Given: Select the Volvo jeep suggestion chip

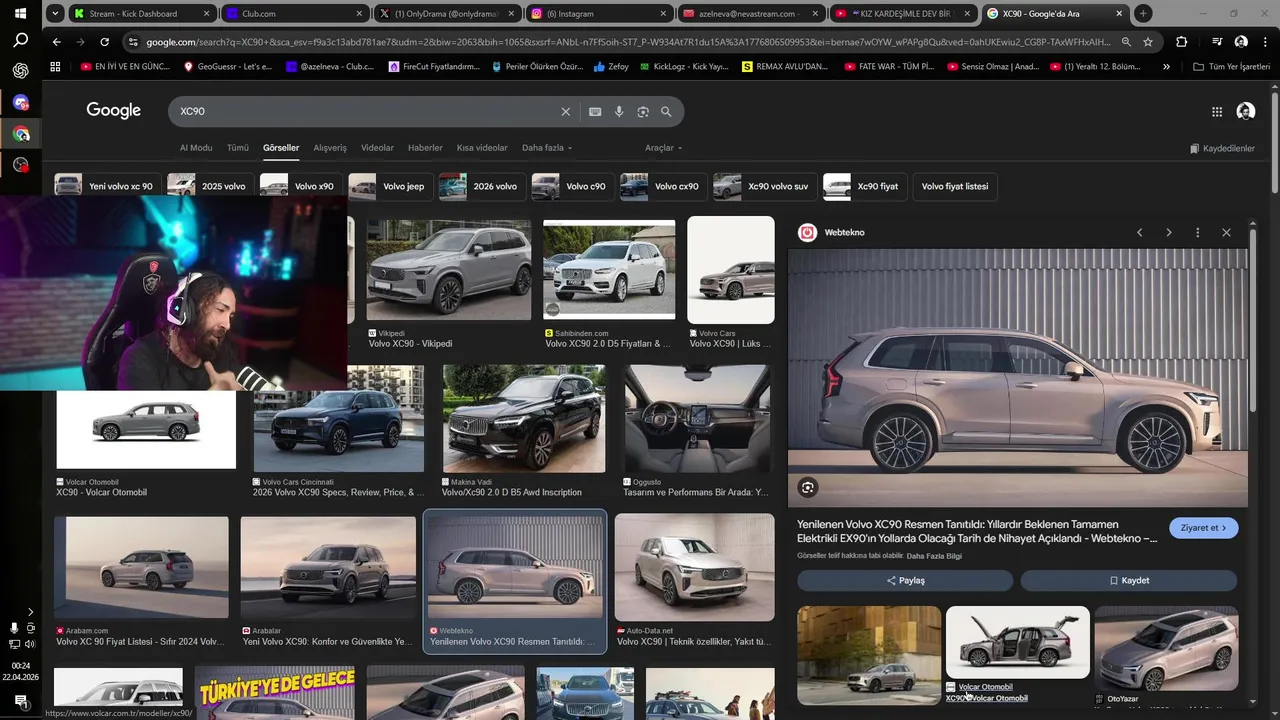Looking at the screenshot, I should [x=391, y=186].
